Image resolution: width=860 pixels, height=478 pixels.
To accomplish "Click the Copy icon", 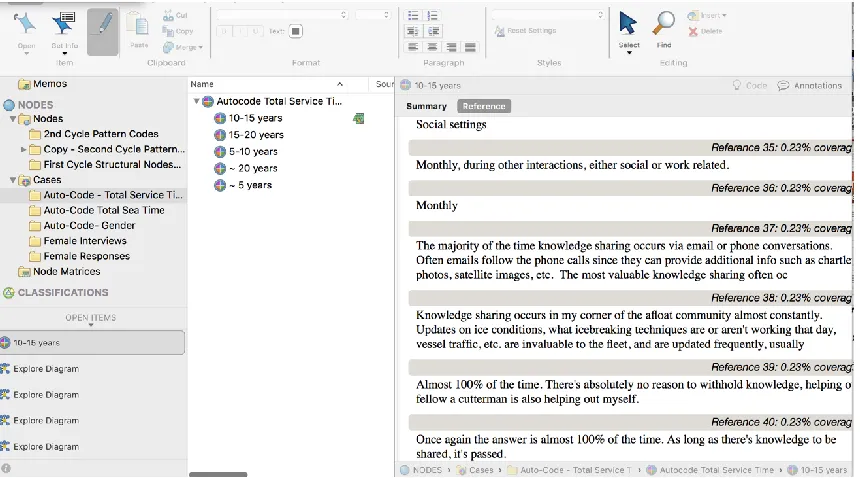I will pos(168,31).
